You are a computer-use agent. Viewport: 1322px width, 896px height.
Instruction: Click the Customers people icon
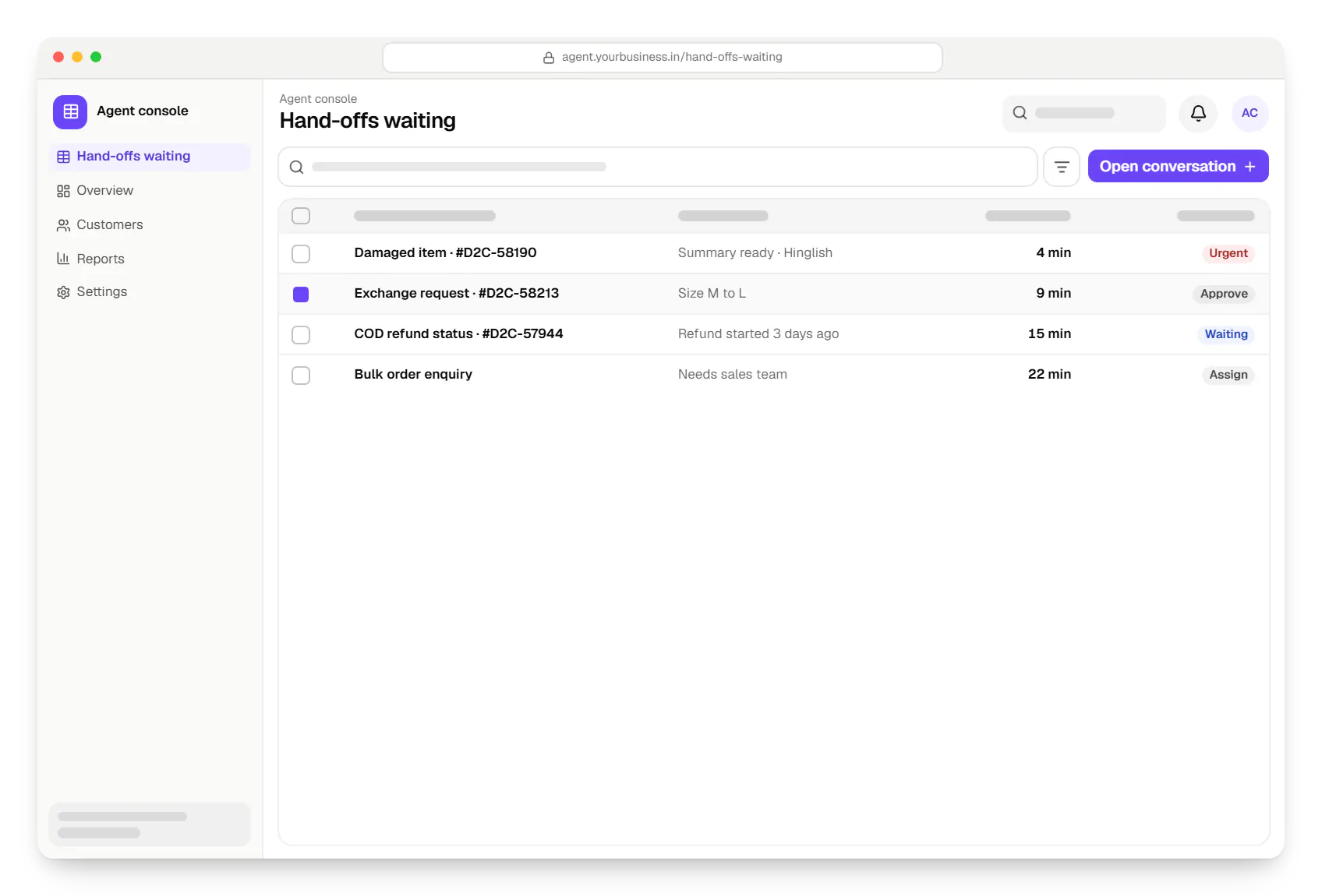pyautogui.click(x=63, y=225)
